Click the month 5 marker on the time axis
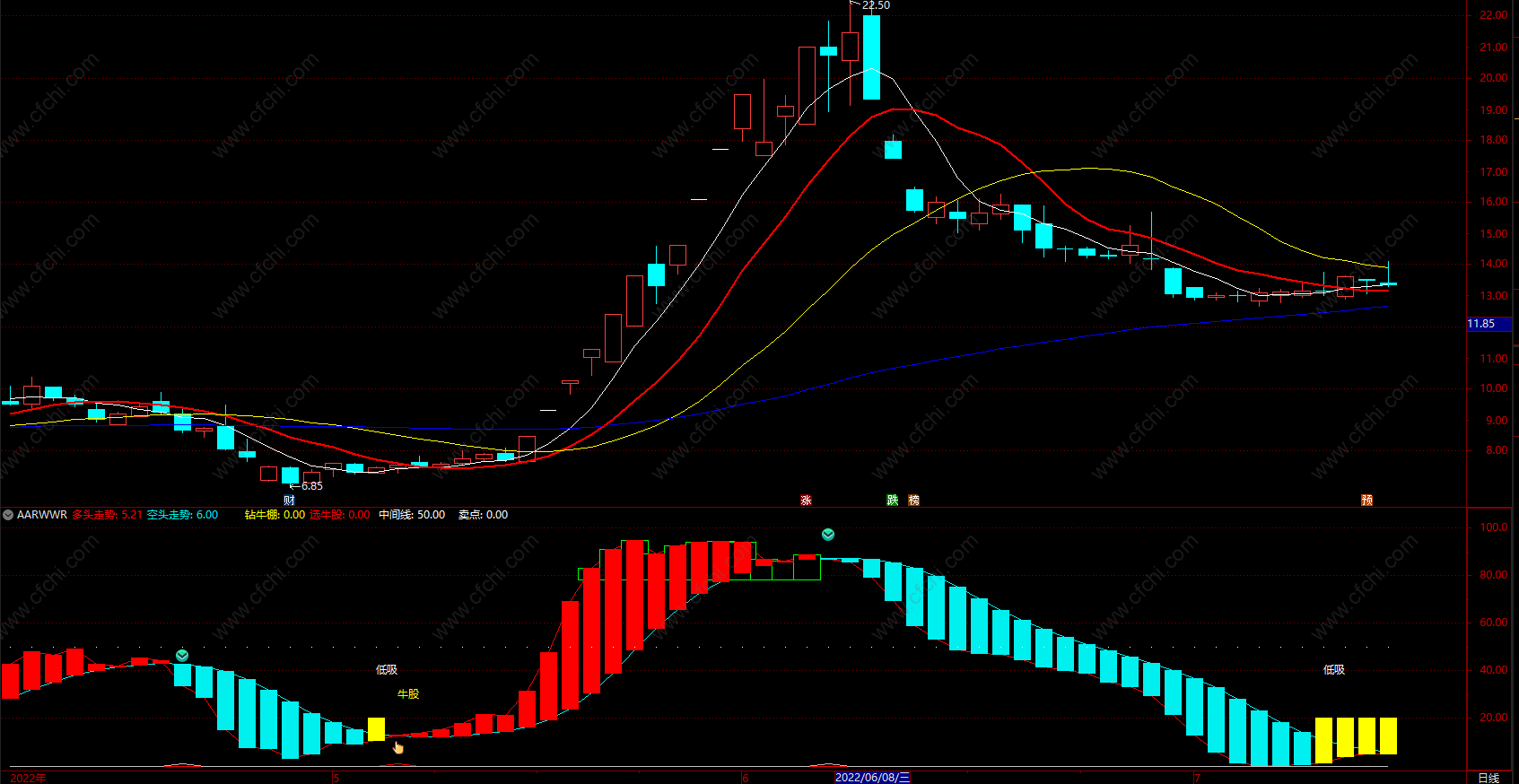Image resolution: width=1519 pixels, height=784 pixels. coord(336,778)
